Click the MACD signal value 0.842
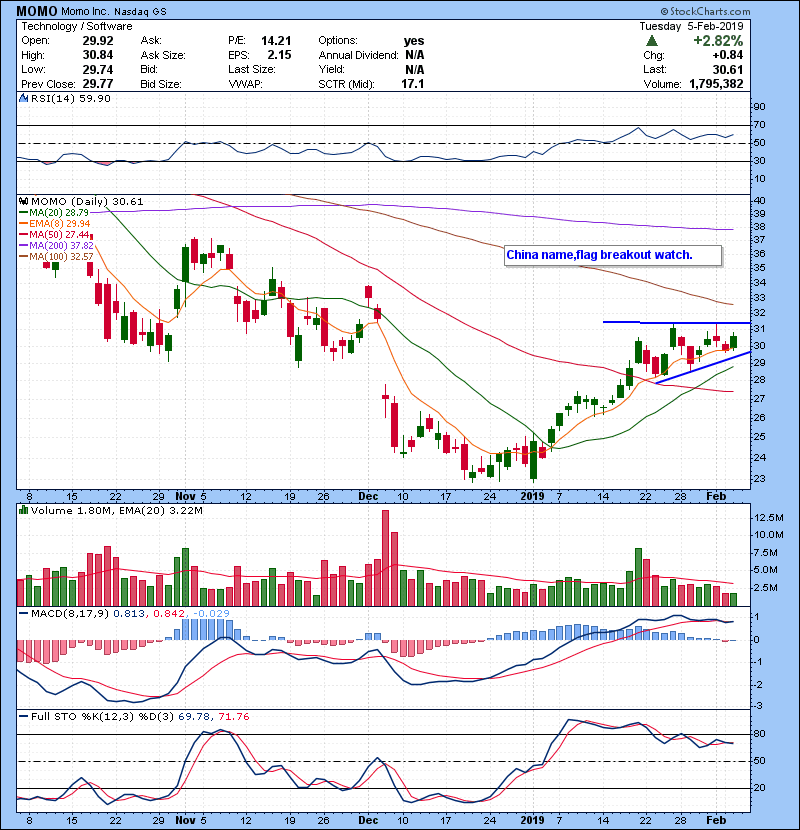Image resolution: width=800 pixels, height=830 pixels. [x=168, y=614]
